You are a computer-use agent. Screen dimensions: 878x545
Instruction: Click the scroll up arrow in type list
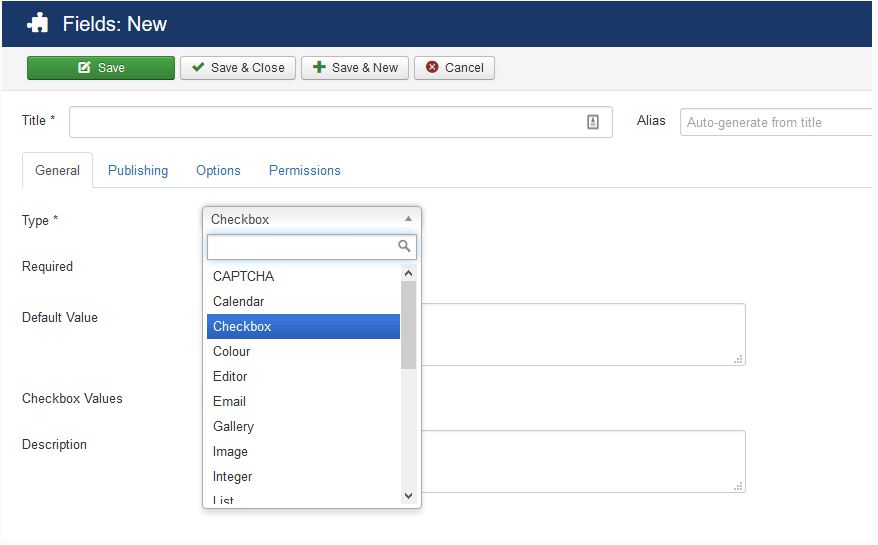408,273
